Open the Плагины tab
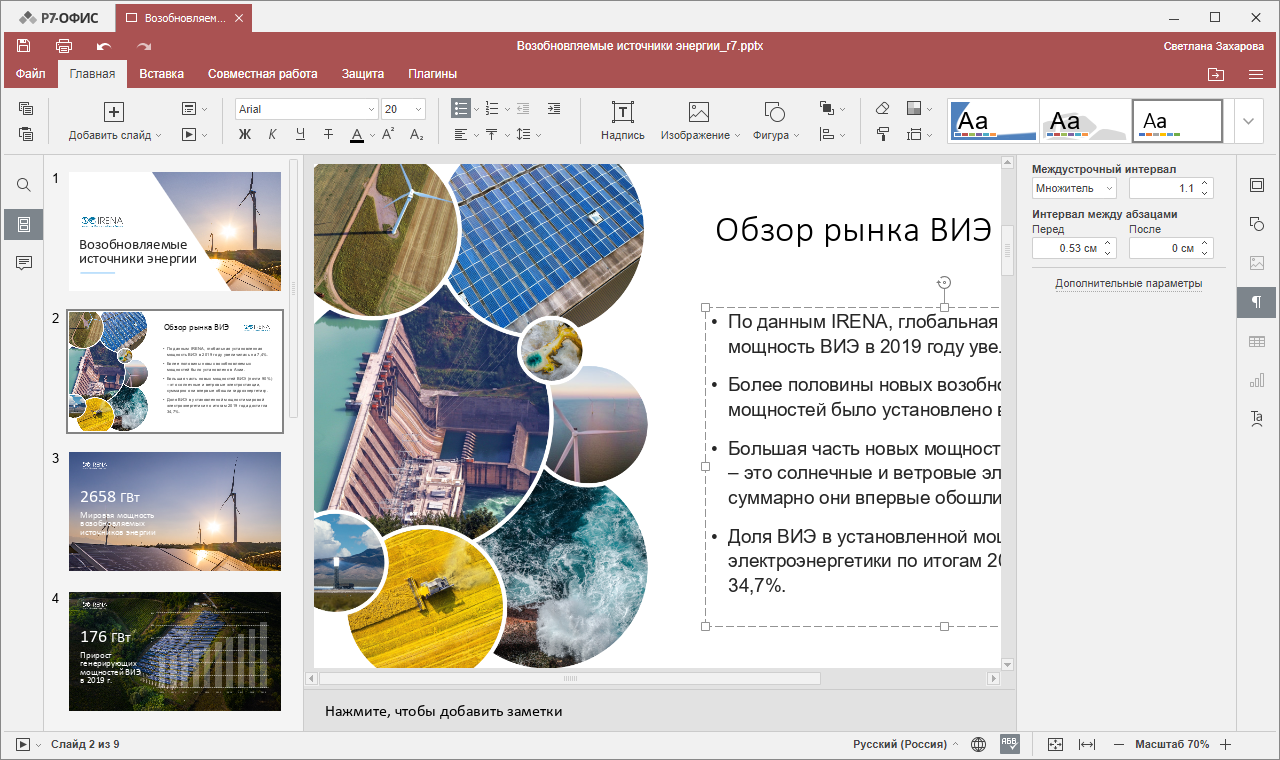This screenshot has width=1280, height=760. coord(432,74)
